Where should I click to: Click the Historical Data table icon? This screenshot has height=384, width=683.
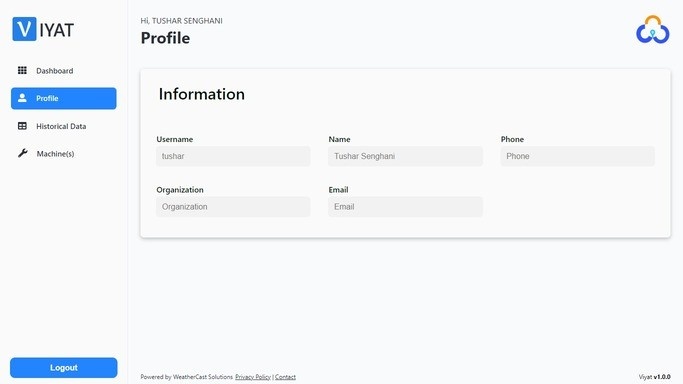[22, 126]
